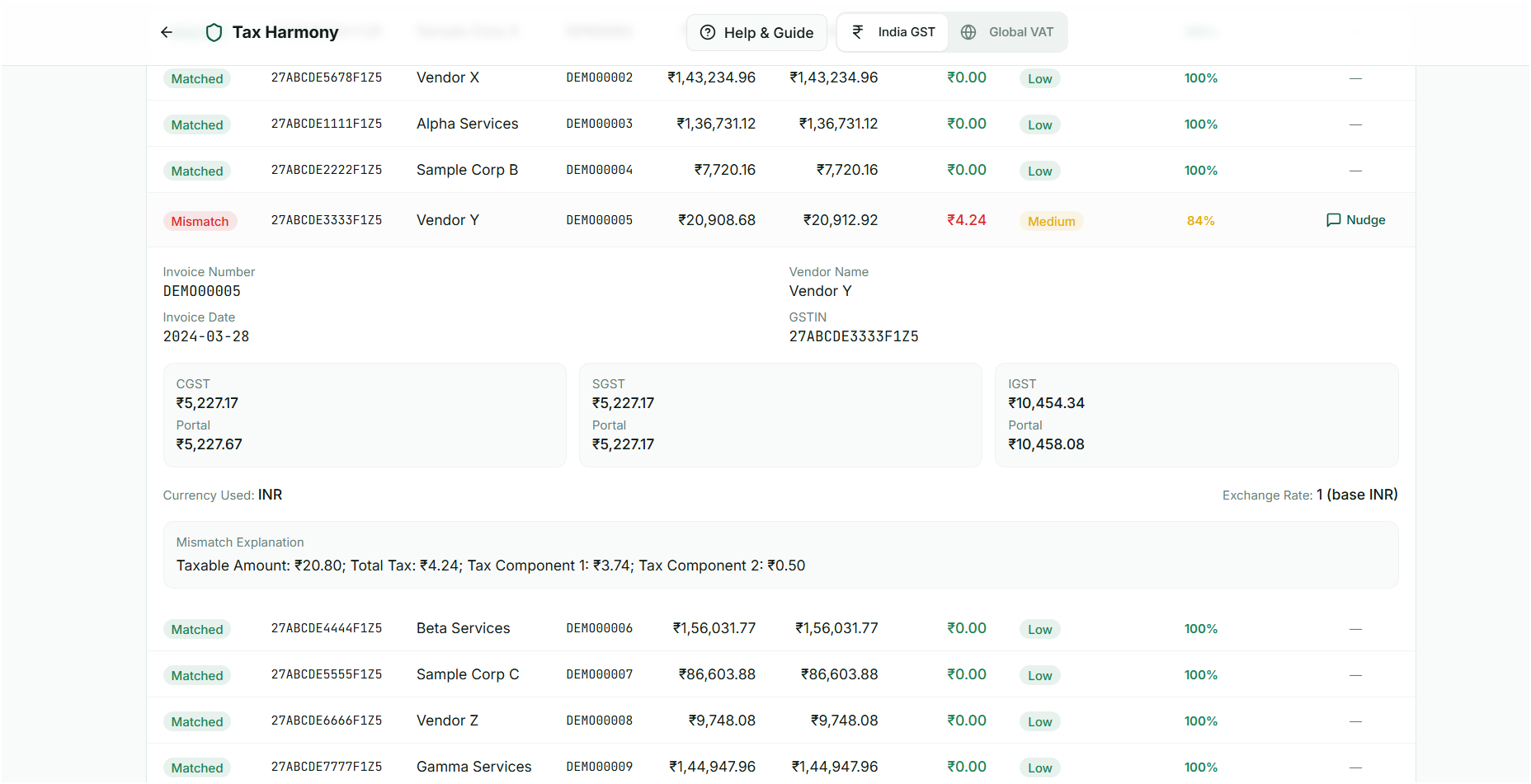Click the globe icon in Global VAT tab
Screen dimensions: 1531x784
tap(968, 32)
